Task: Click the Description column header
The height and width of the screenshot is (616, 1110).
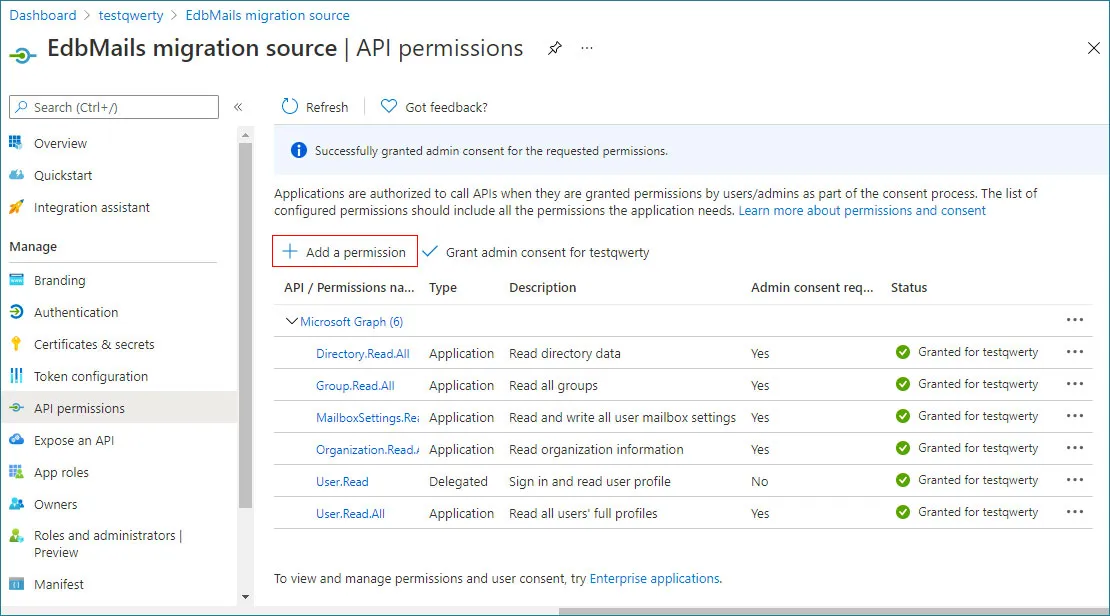Action: pyautogui.click(x=542, y=287)
